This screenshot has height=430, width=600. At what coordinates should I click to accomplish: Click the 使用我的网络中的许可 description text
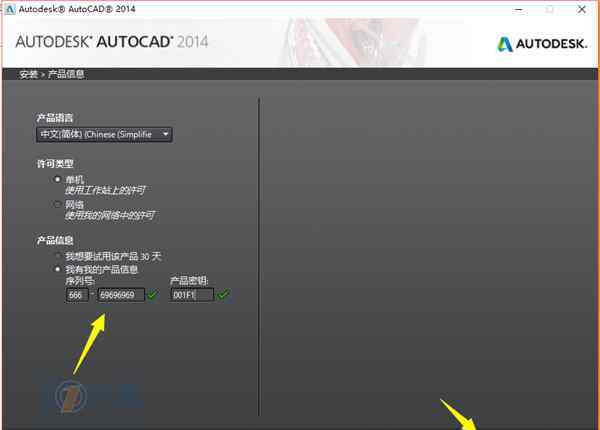109,215
